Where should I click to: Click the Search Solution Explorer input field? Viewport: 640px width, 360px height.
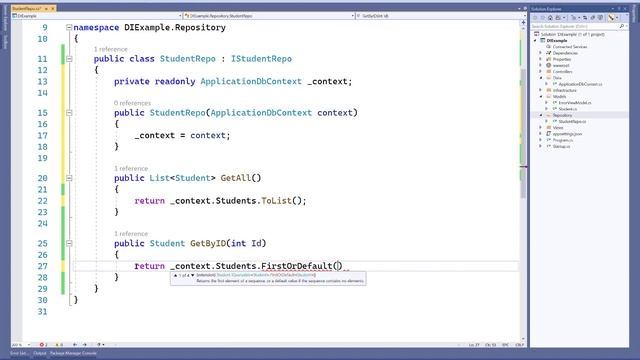click(574, 26)
